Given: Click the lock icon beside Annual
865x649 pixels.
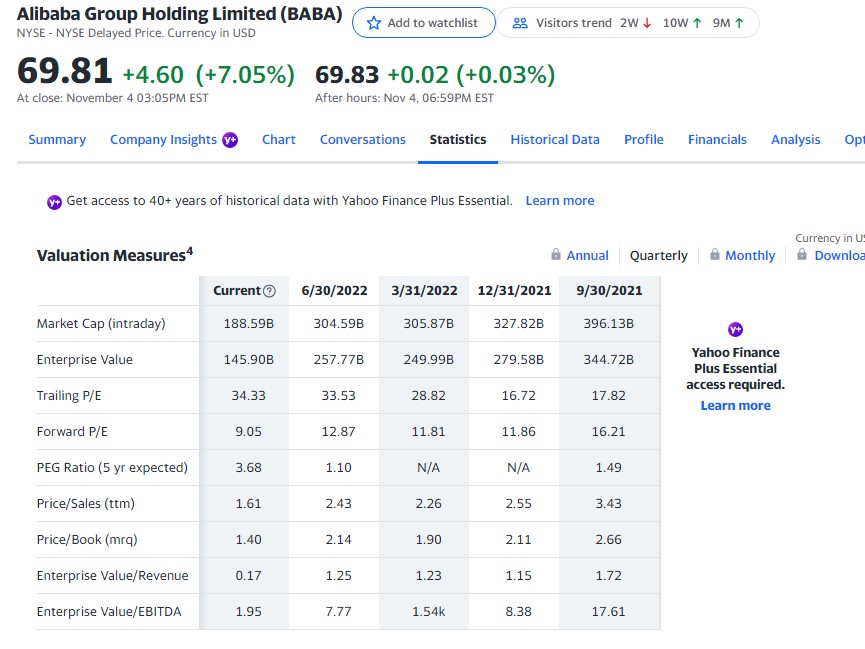Looking at the screenshot, I should click(x=554, y=255).
